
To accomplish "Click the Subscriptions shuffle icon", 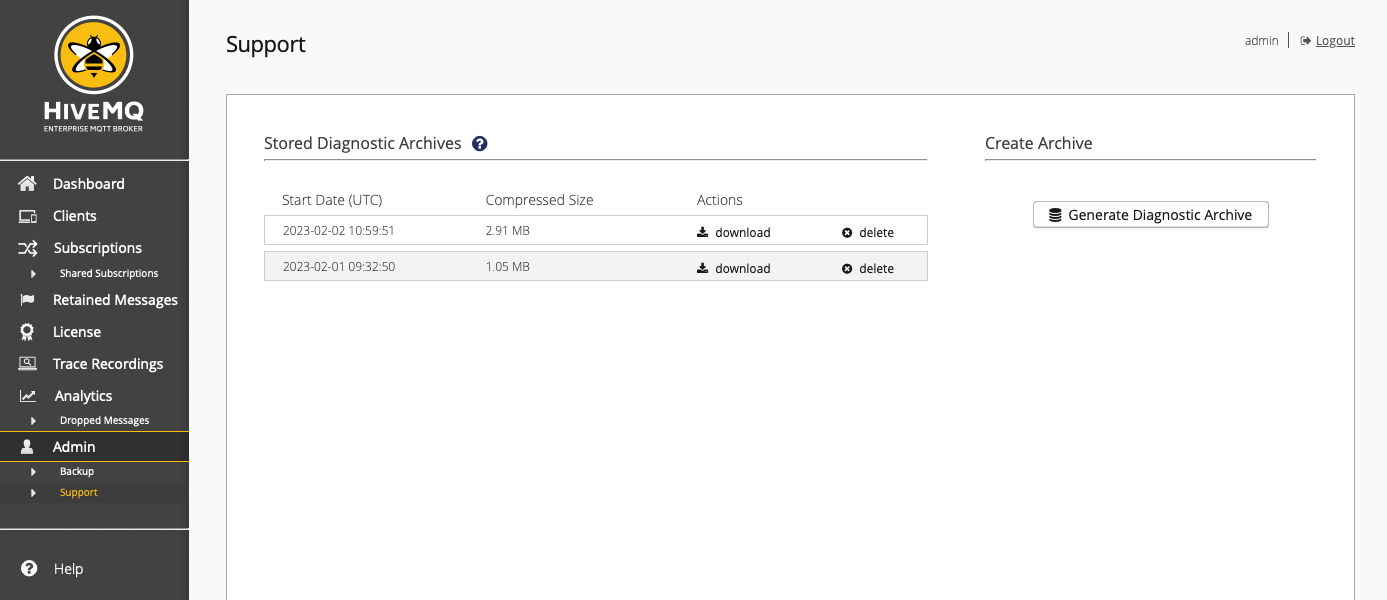I will pyautogui.click(x=28, y=248).
